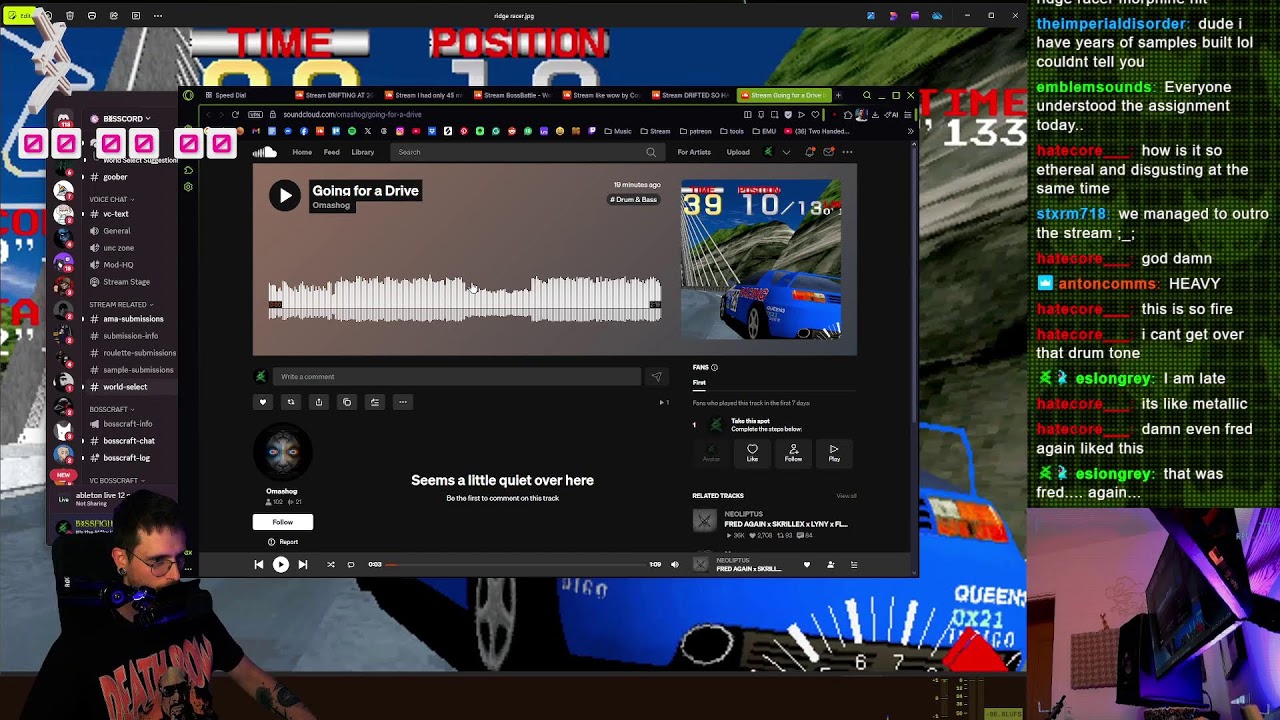
Task: Send the comment with the arrow icon
Action: (x=656, y=377)
